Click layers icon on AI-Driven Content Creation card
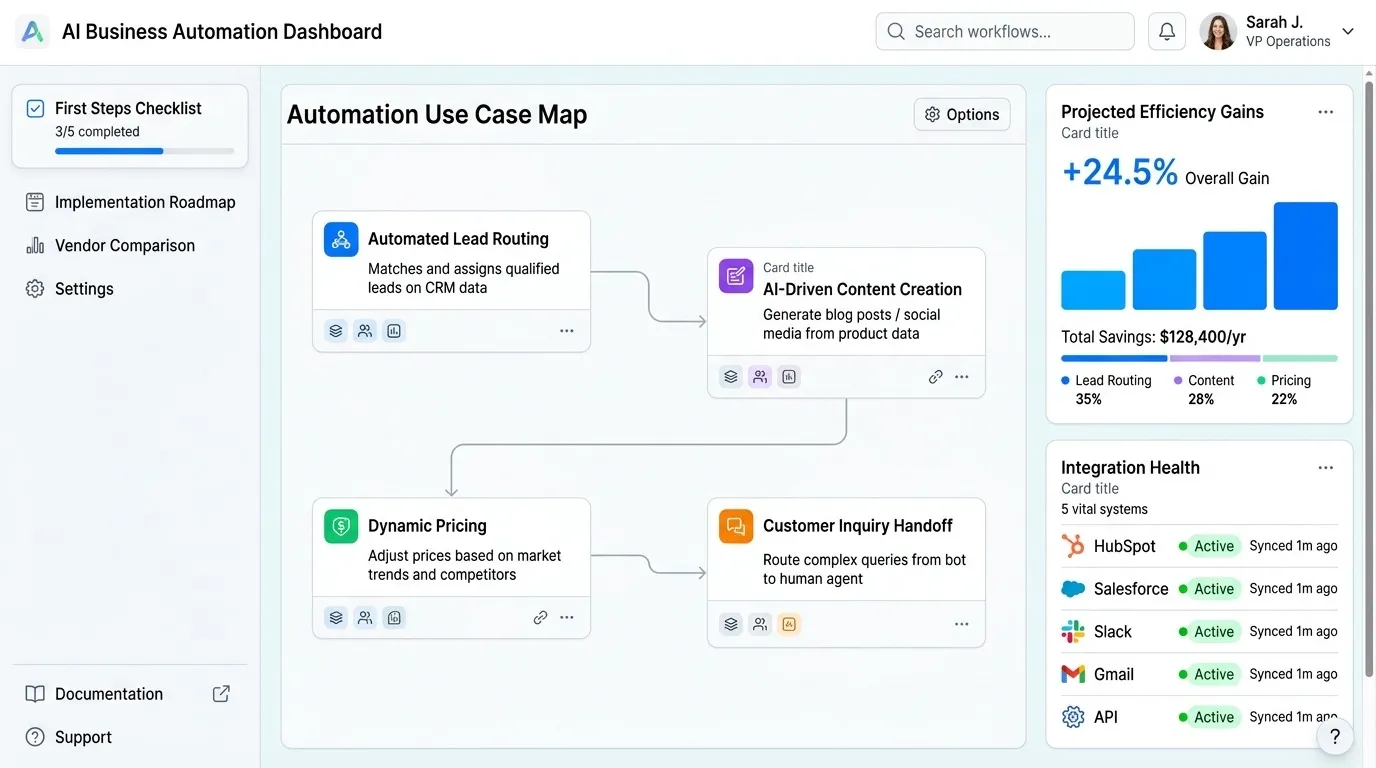1376x768 pixels. [731, 377]
